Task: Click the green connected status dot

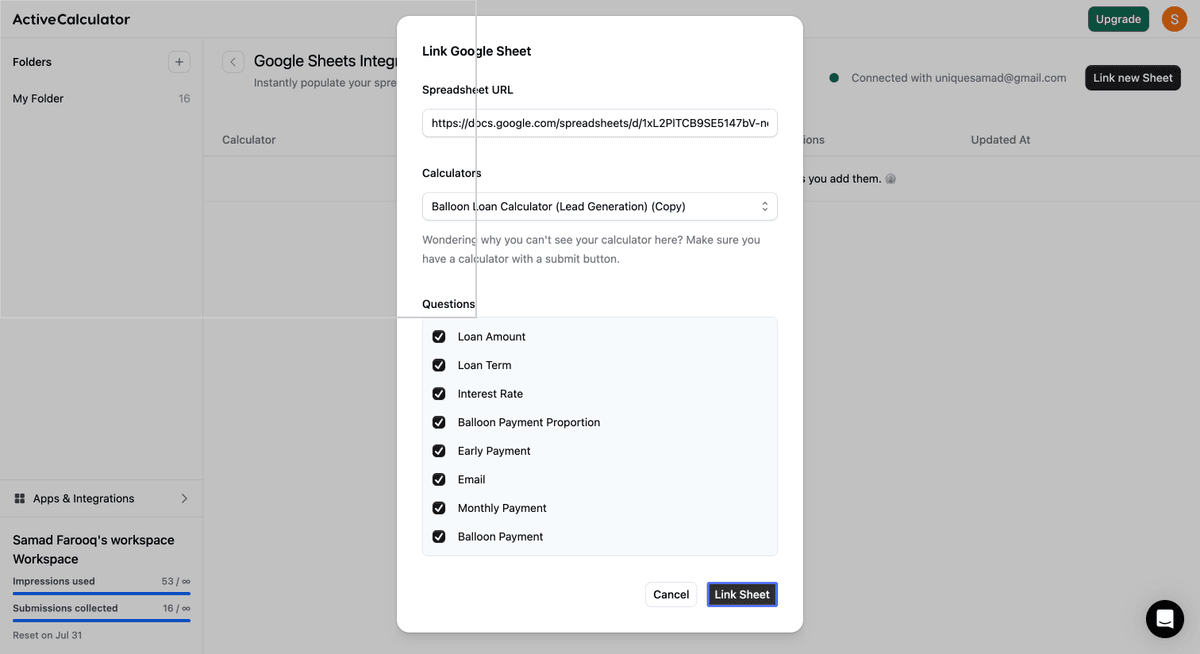Action: [834, 78]
